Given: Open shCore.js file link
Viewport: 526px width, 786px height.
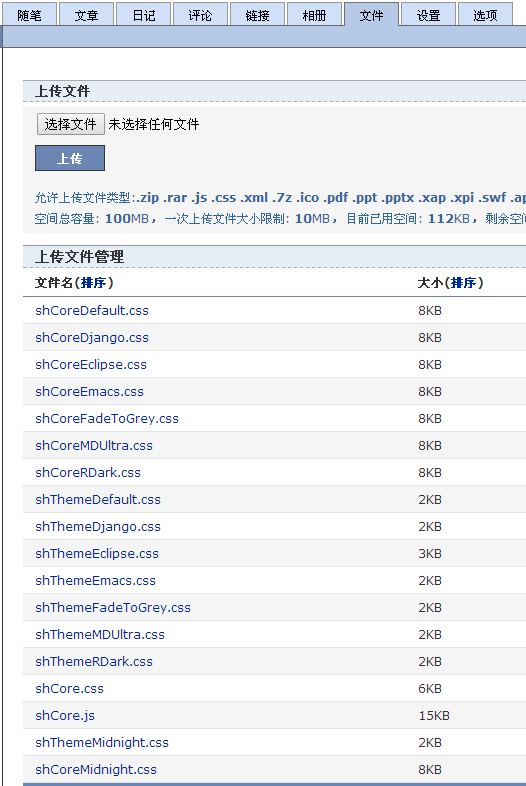Looking at the screenshot, I should 65,716.
